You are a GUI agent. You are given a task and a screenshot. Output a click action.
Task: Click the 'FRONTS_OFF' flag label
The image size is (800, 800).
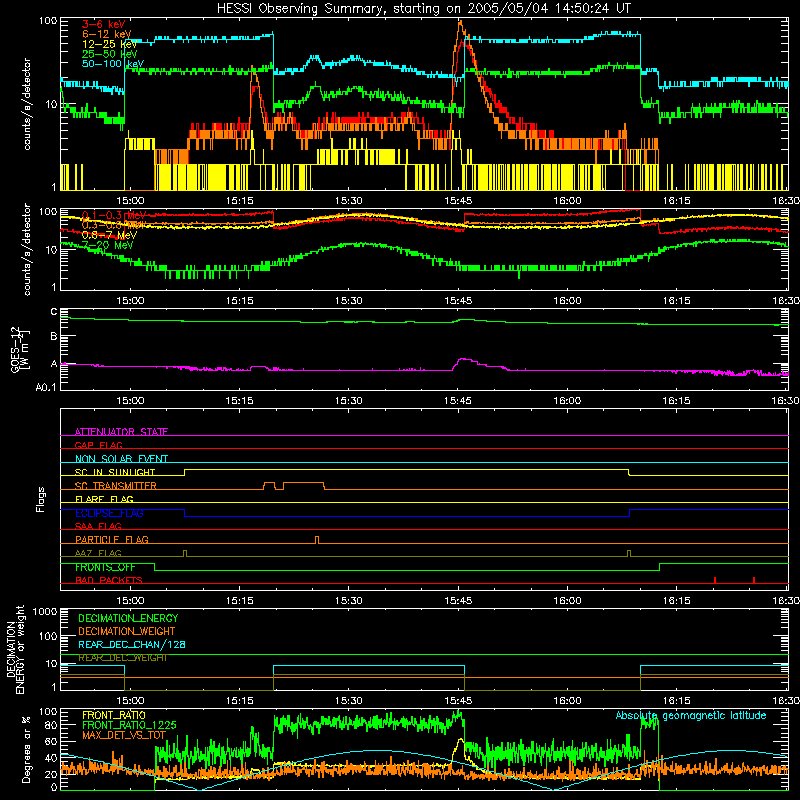tap(105, 567)
